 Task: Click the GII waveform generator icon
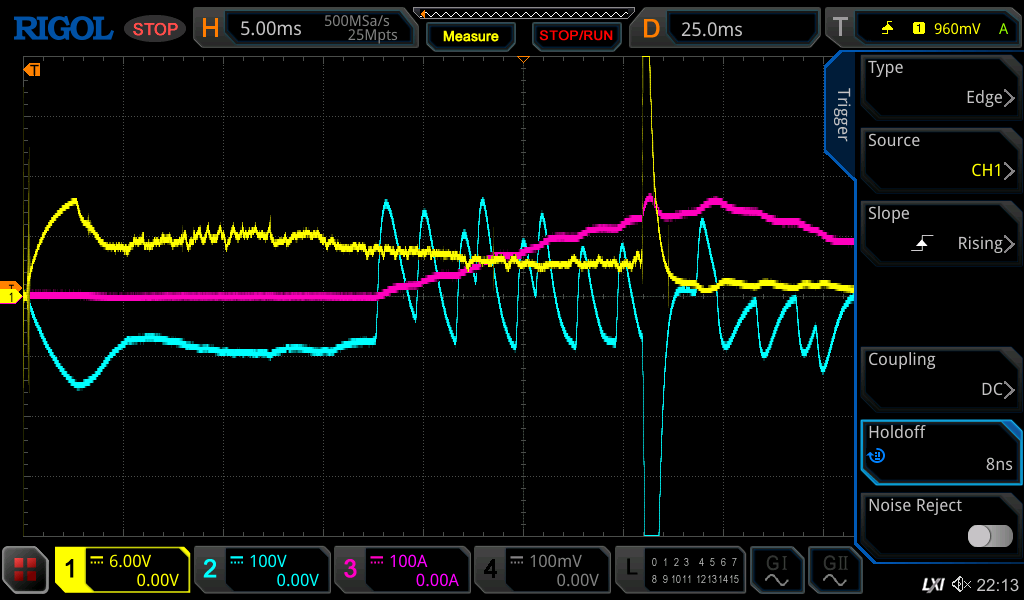pos(835,570)
